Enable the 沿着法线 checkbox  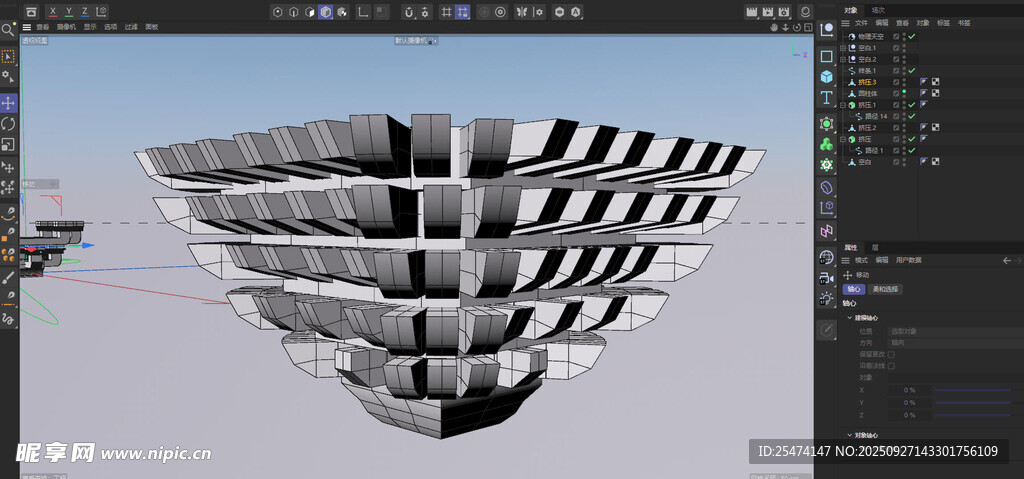[x=891, y=365]
